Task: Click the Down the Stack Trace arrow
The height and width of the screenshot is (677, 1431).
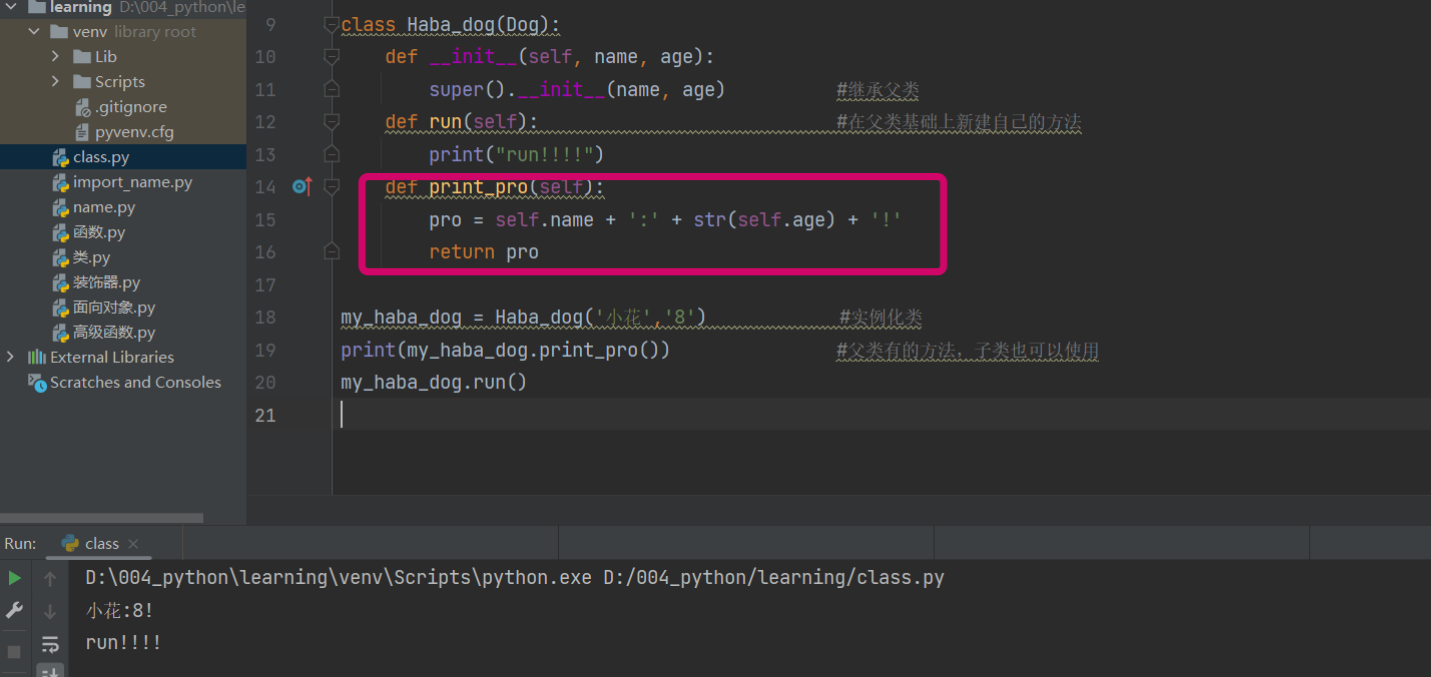Action: pos(49,610)
